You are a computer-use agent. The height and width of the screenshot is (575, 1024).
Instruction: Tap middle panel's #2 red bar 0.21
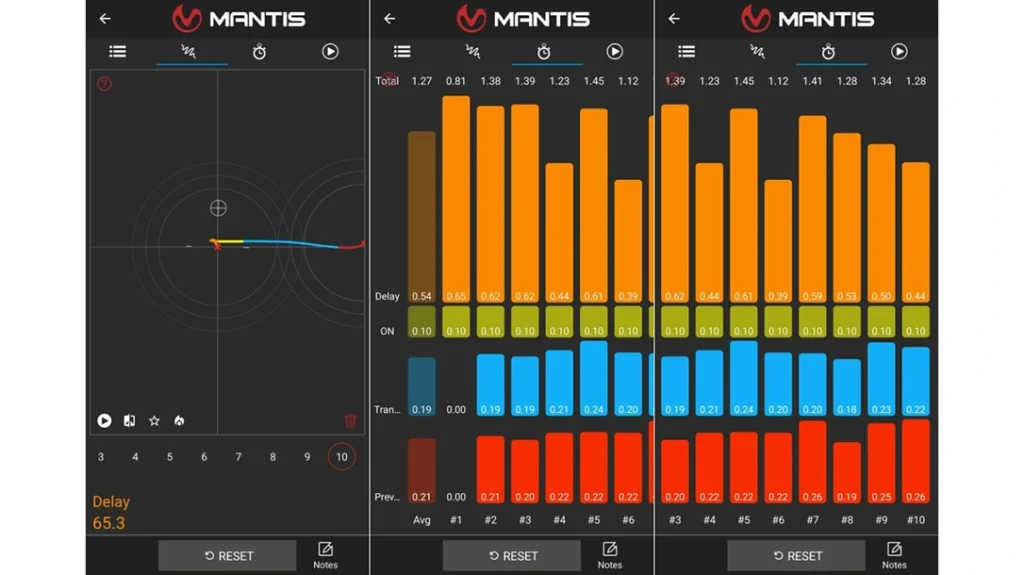490,469
